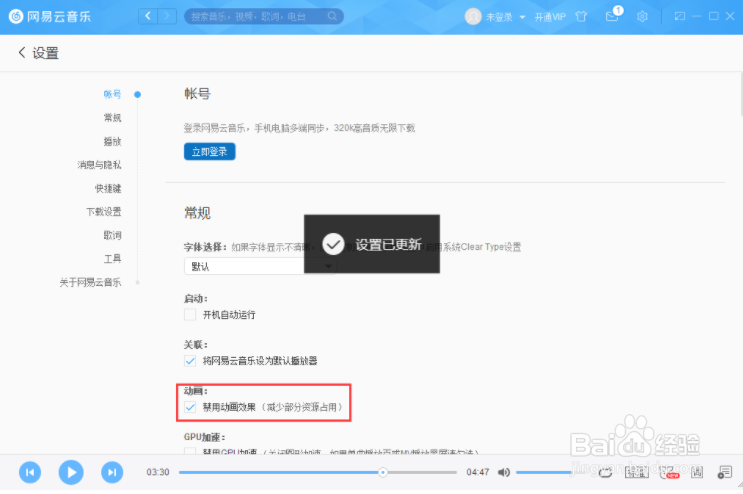
Task: Open the sound quality icon
Action: [x=636, y=472]
